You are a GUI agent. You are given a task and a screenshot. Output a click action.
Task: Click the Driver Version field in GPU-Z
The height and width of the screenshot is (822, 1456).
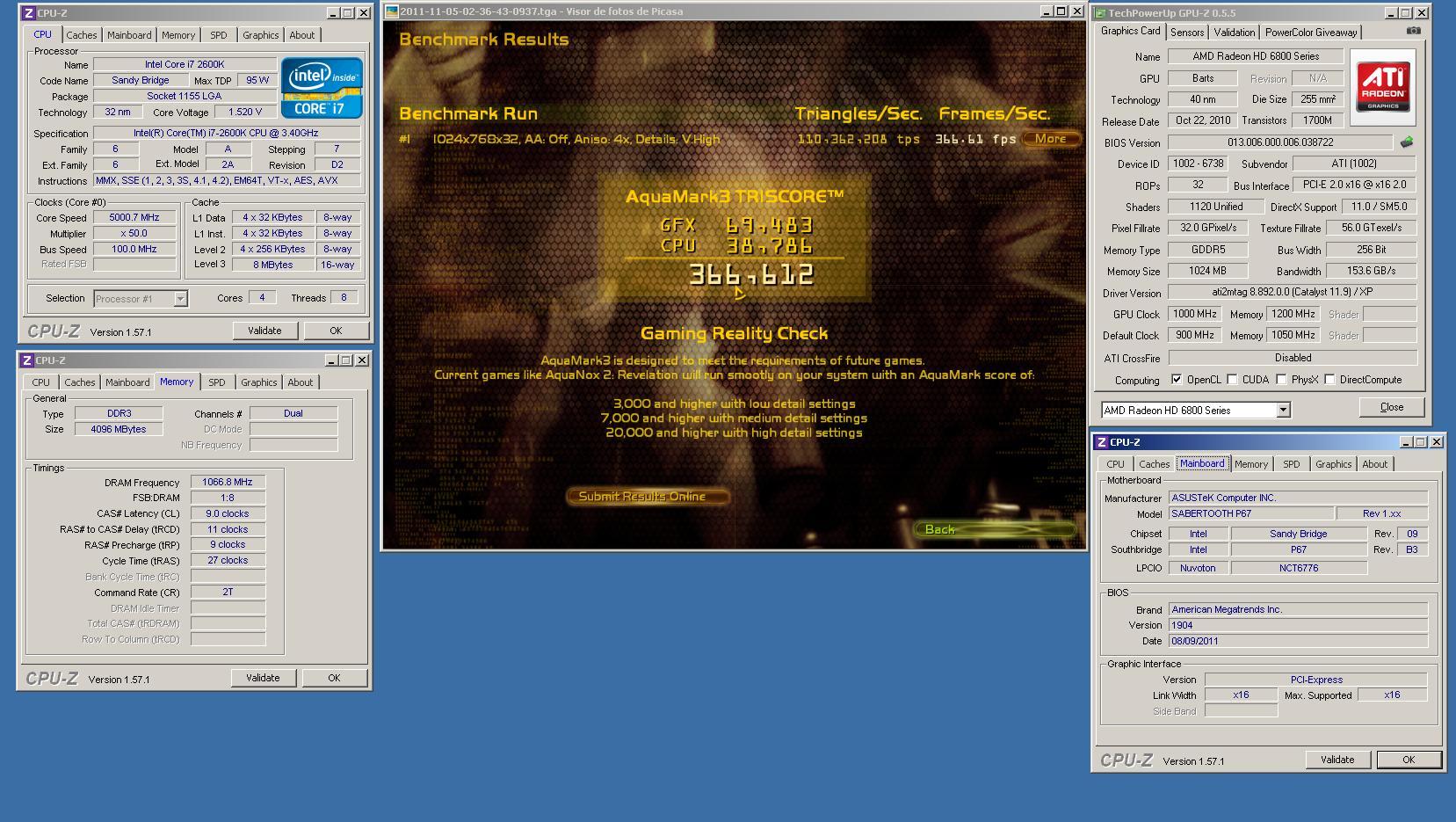coord(1292,293)
